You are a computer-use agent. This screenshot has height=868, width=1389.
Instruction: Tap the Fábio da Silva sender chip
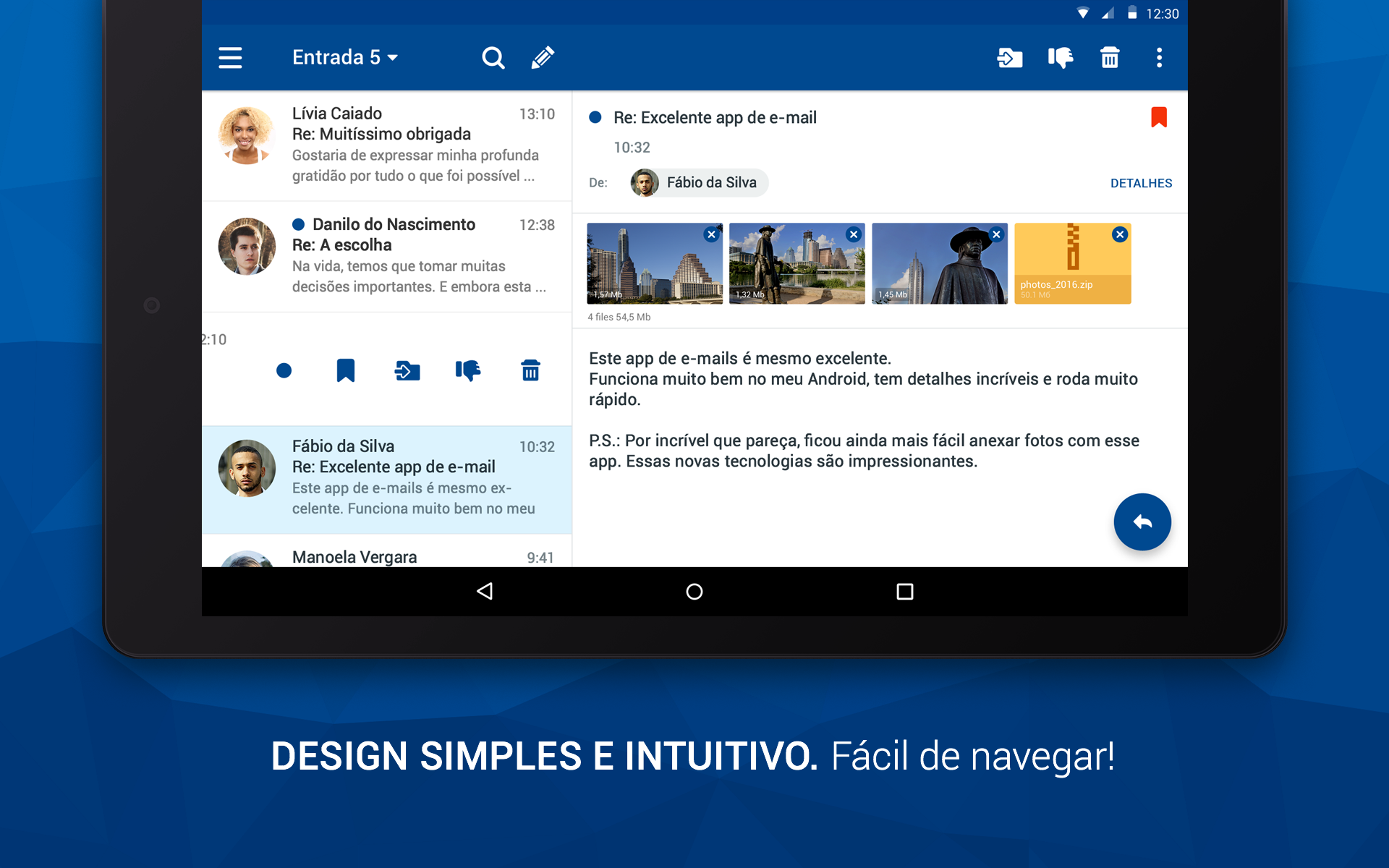pos(698,182)
